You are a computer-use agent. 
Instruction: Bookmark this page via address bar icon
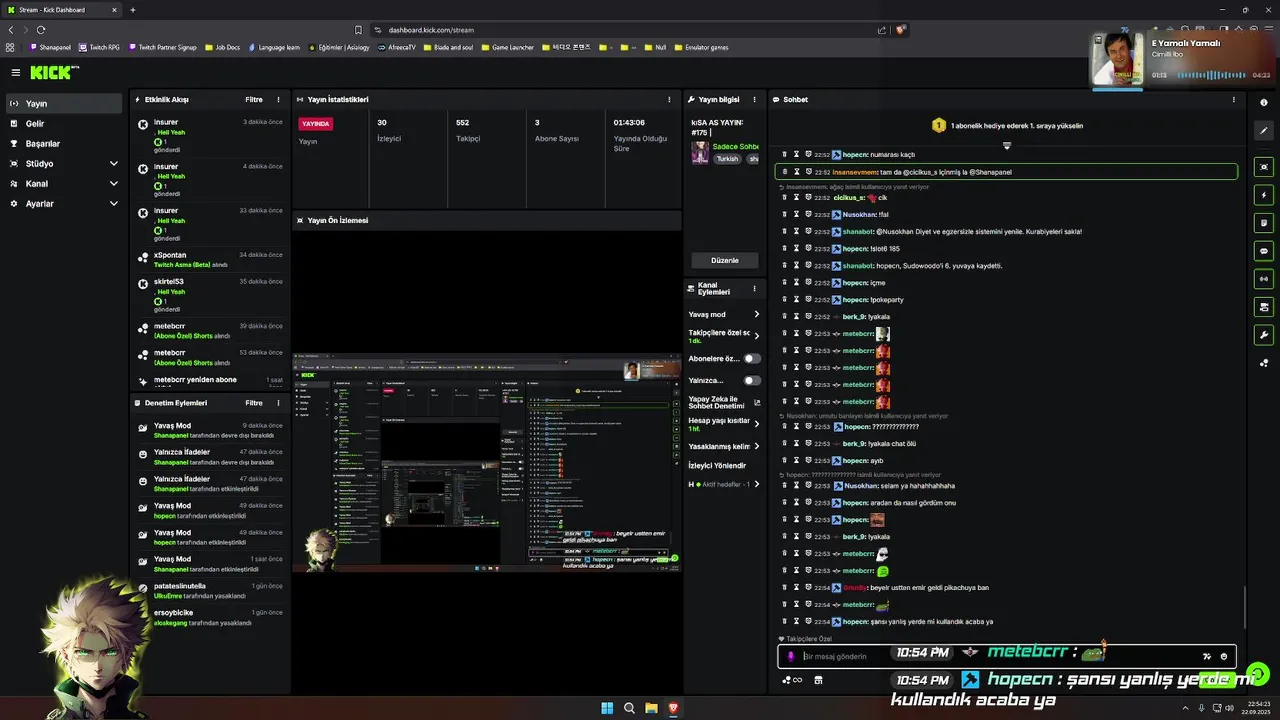click(359, 30)
